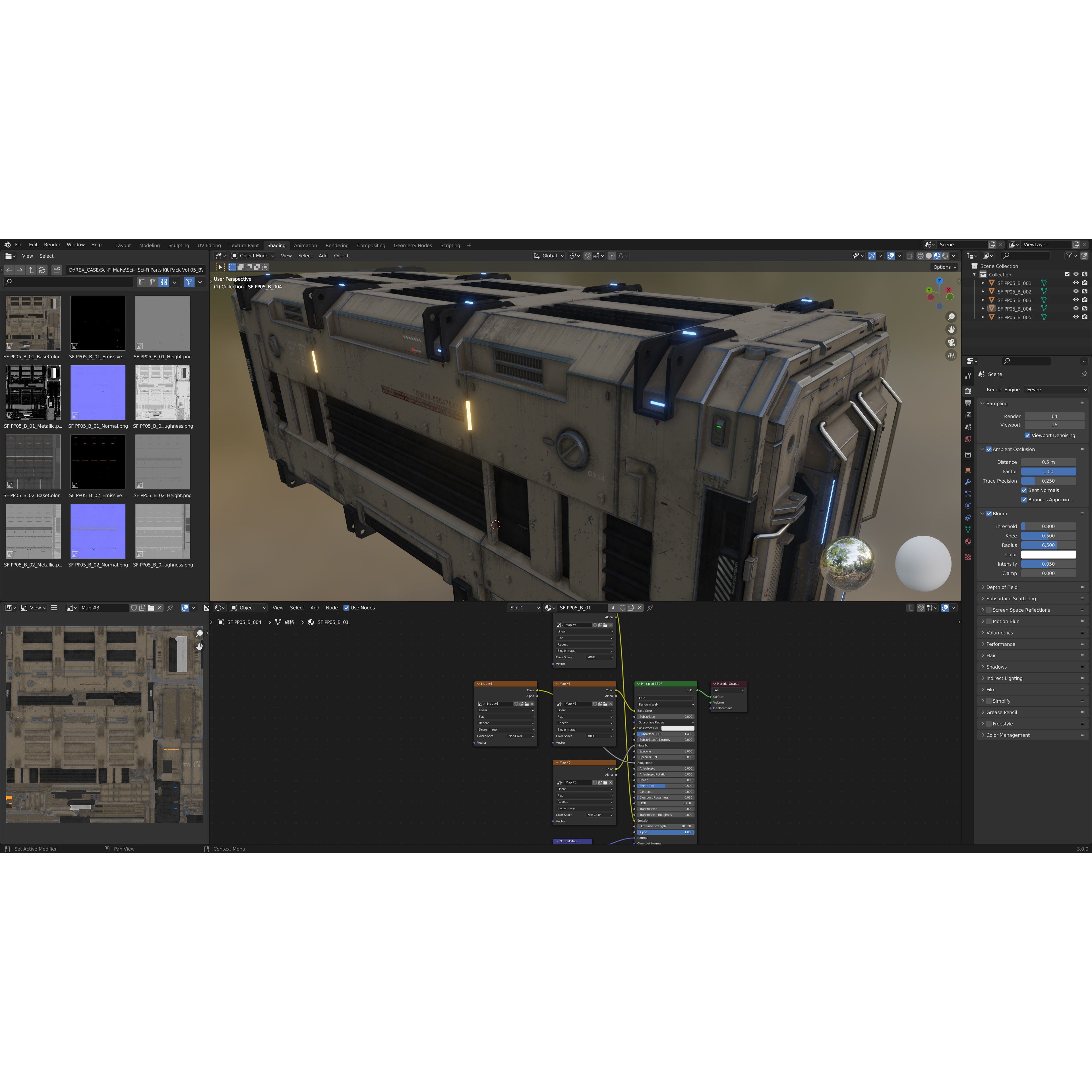Open the Particles properties tab
This screenshot has width=1092, height=1092.
pos(968,493)
